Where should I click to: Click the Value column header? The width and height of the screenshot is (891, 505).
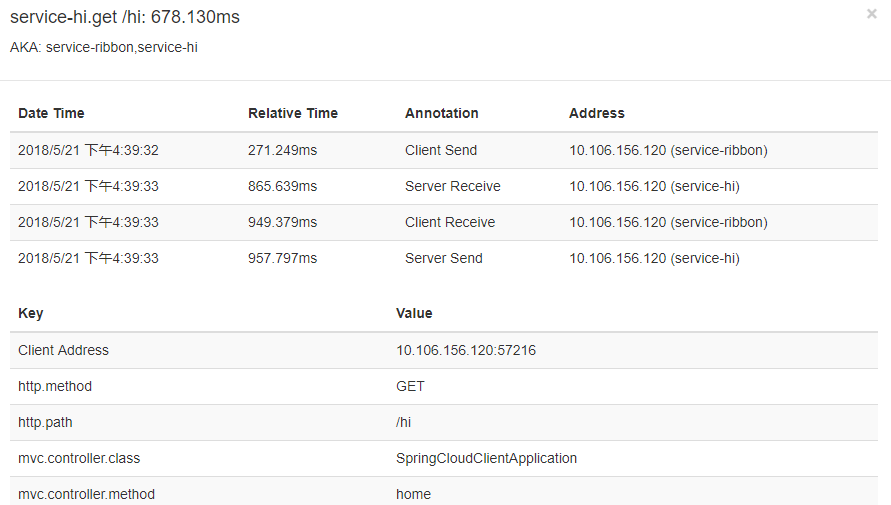414,313
